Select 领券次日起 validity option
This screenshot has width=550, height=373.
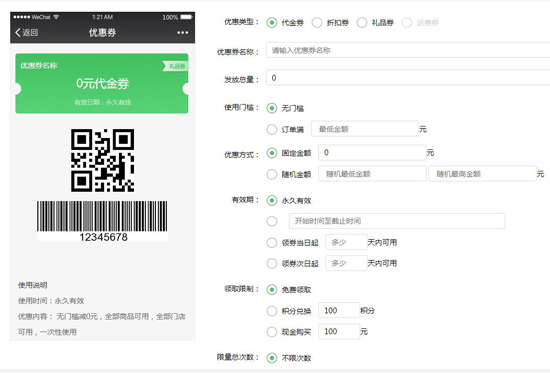272,264
